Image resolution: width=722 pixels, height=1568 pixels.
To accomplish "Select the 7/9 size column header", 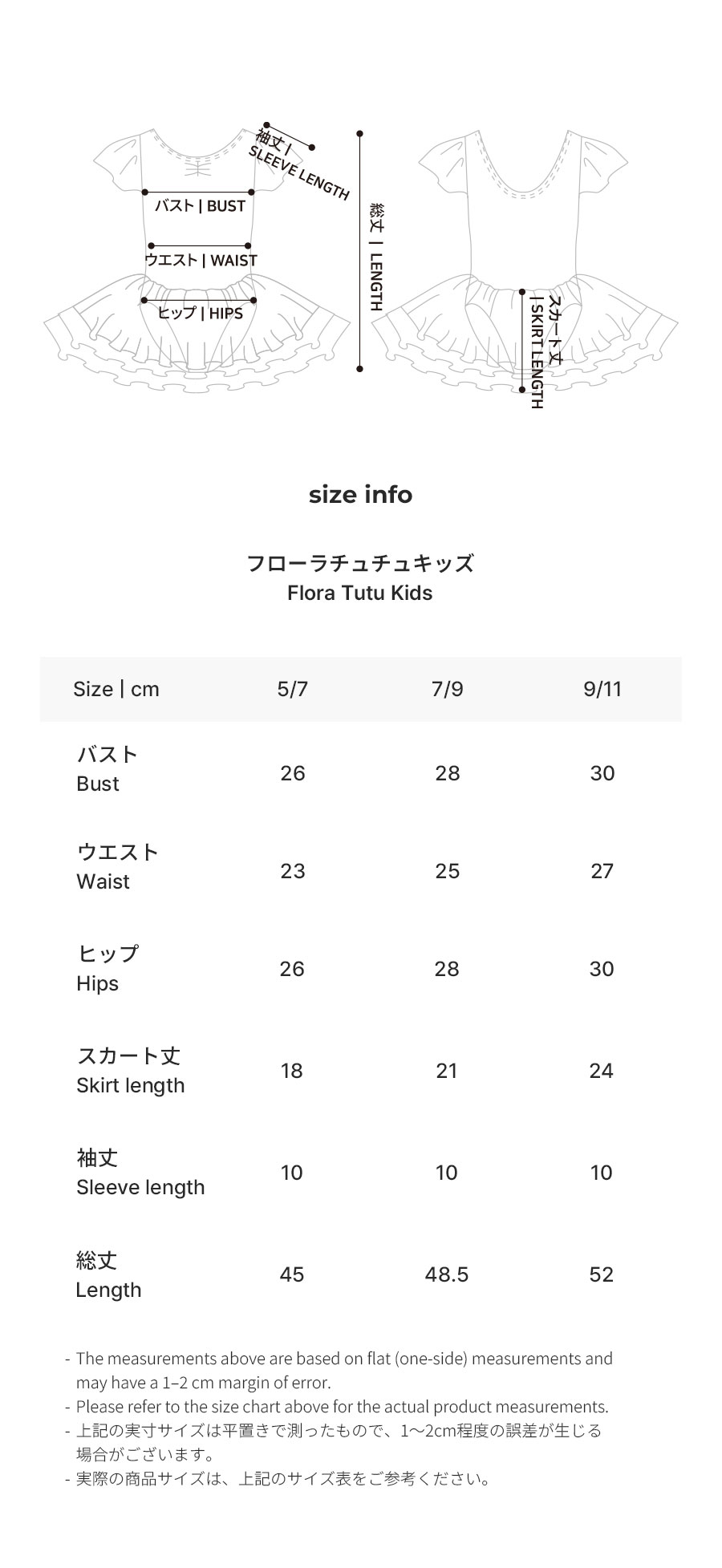I will click(447, 689).
